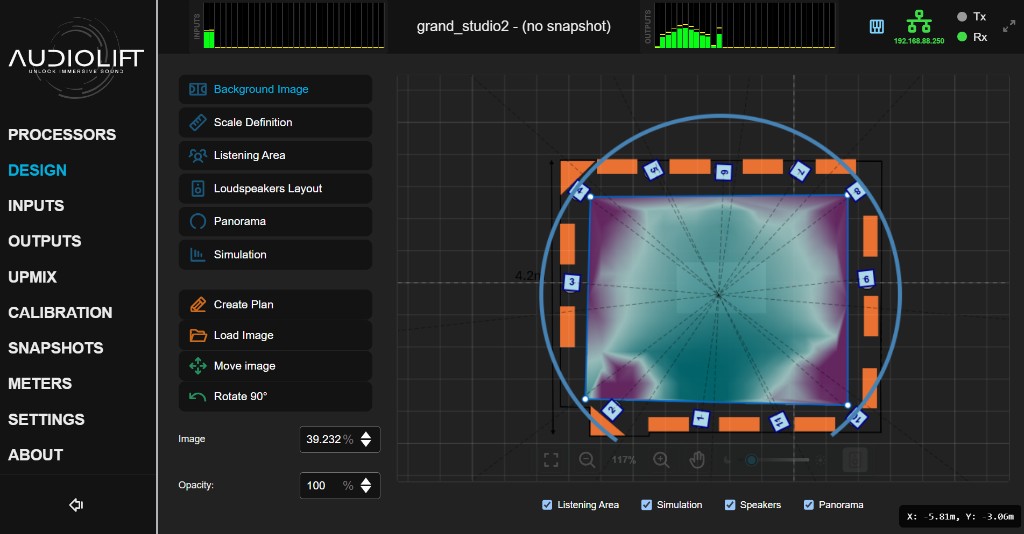
Task: Select speaker 1 on the plan
Action: coord(700,418)
